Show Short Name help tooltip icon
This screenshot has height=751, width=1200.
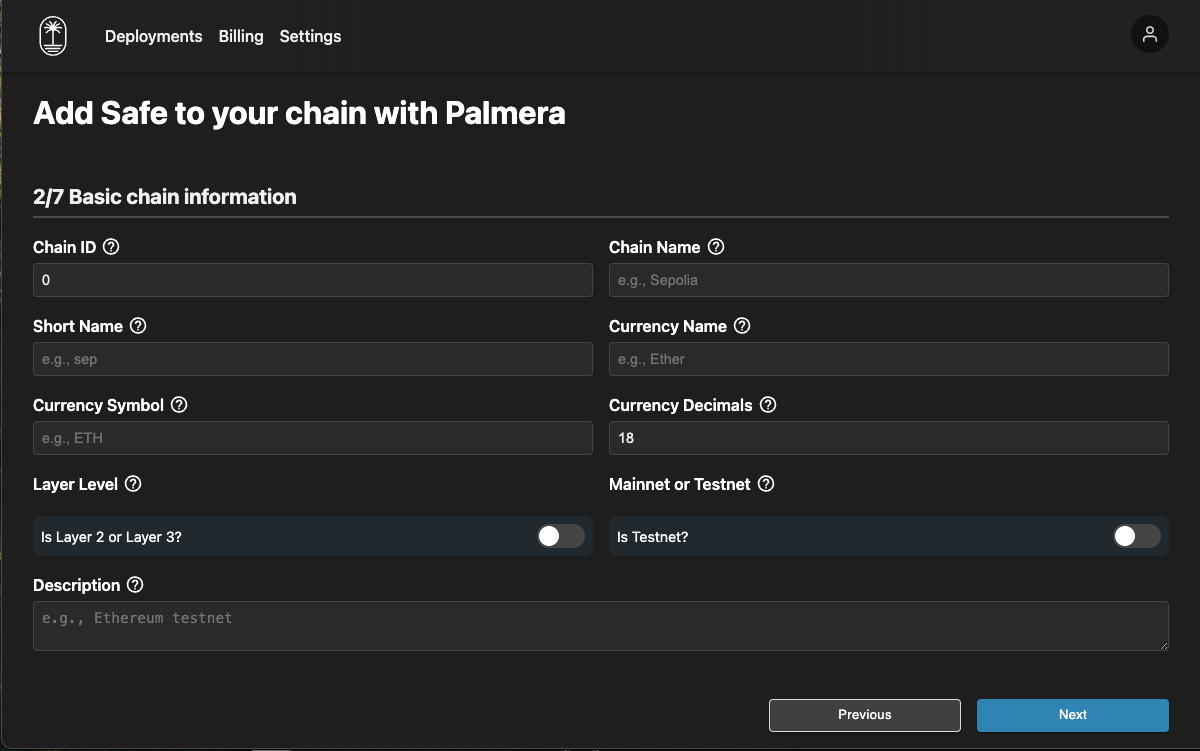pyautogui.click(x=138, y=326)
